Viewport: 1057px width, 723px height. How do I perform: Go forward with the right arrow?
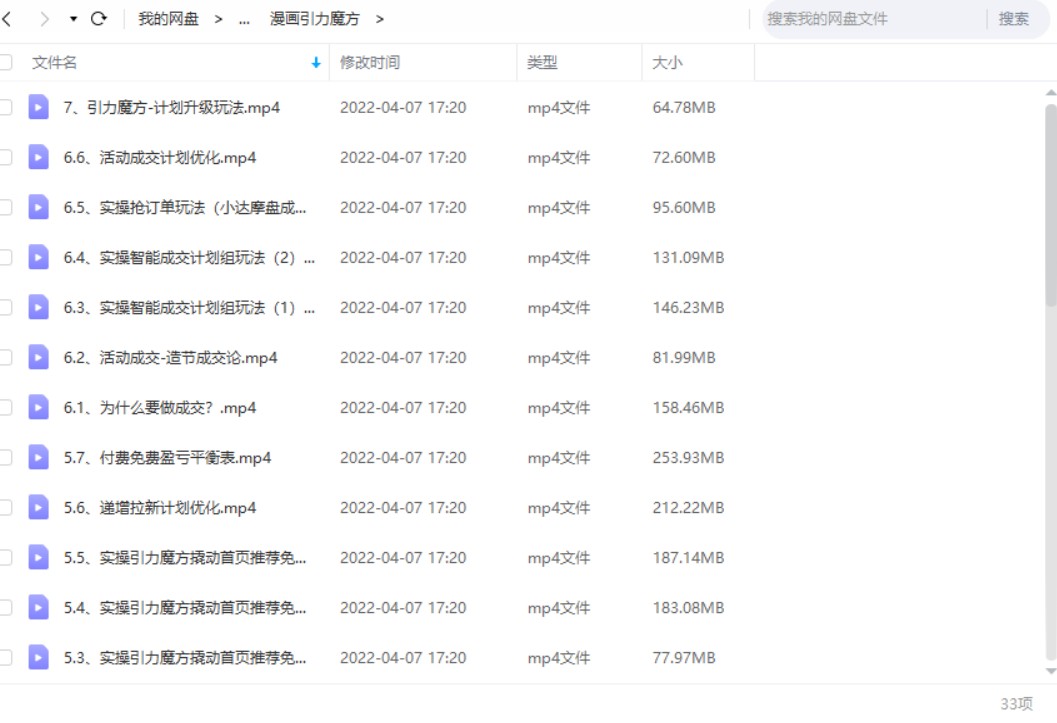tap(44, 19)
